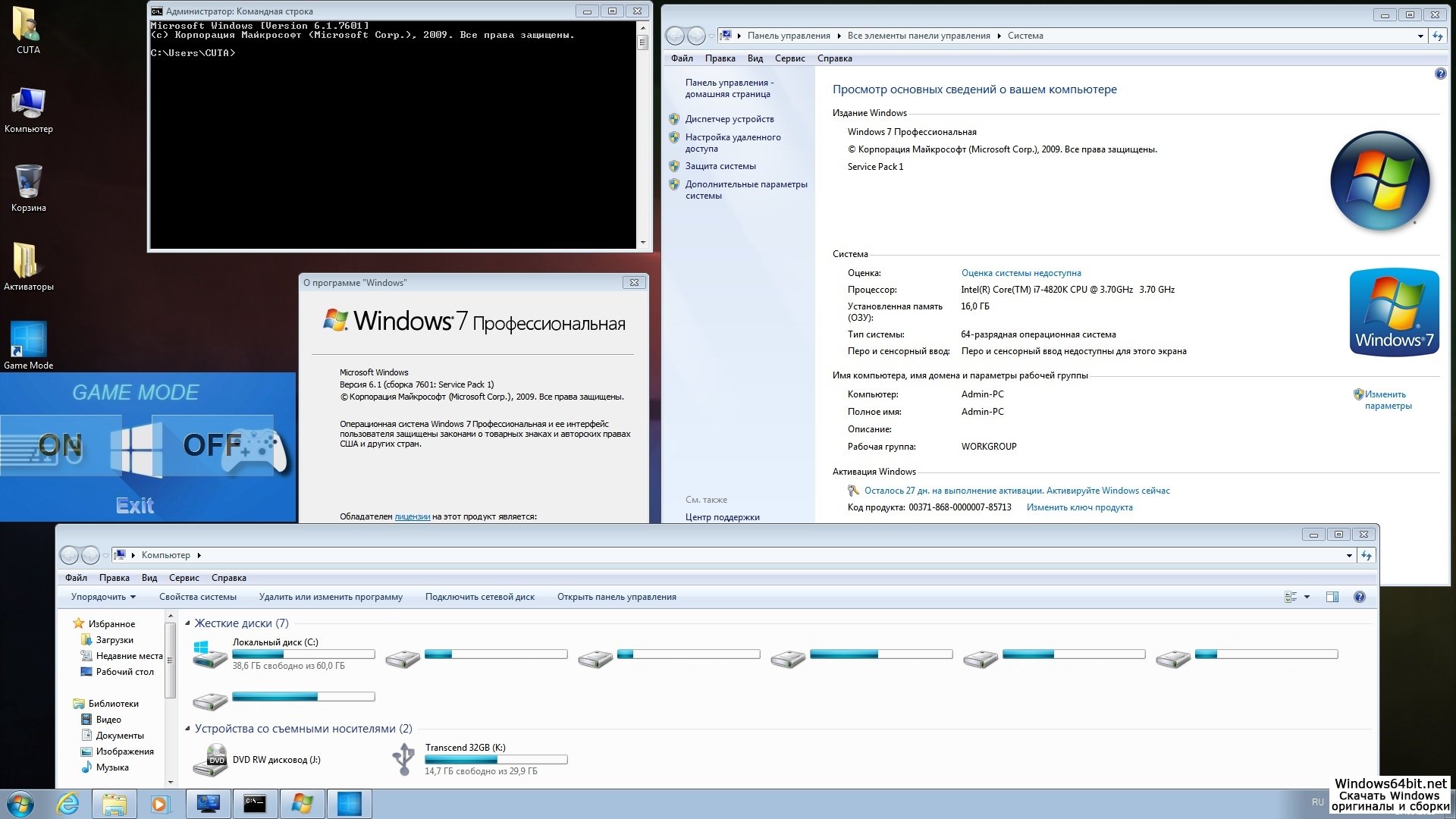This screenshot has height=819, width=1456.
Task: Open the Вид menu in Компьютер window
Action: point(149,578)
